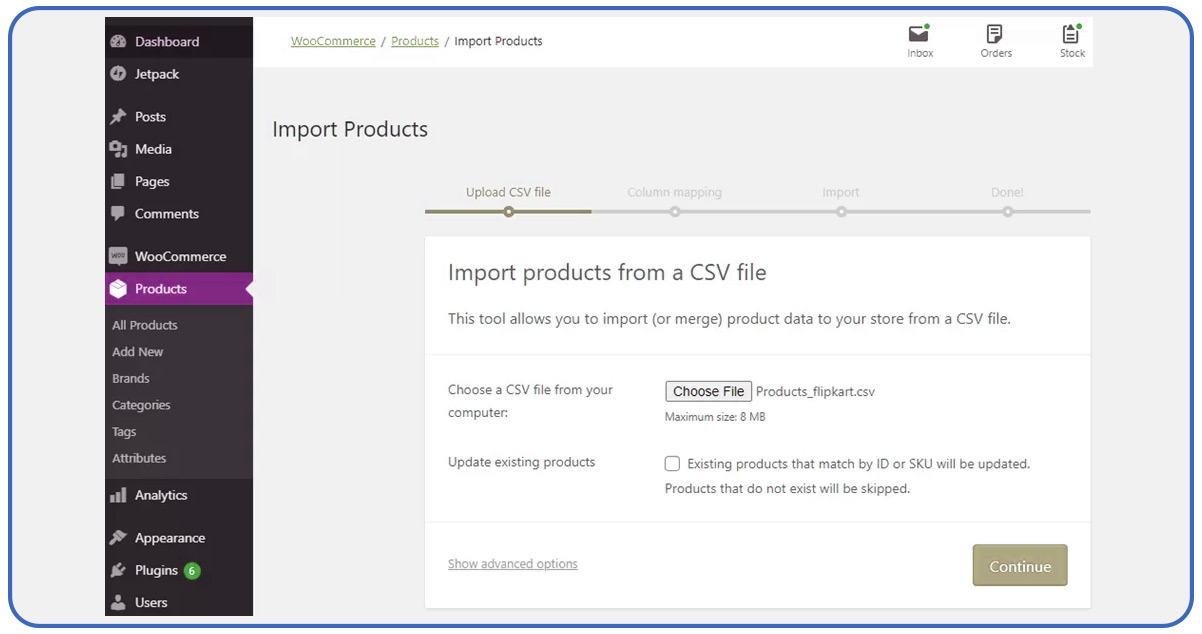Open the Media library icon
This screenshot has height=634, width=1202.
coord(118,149)
